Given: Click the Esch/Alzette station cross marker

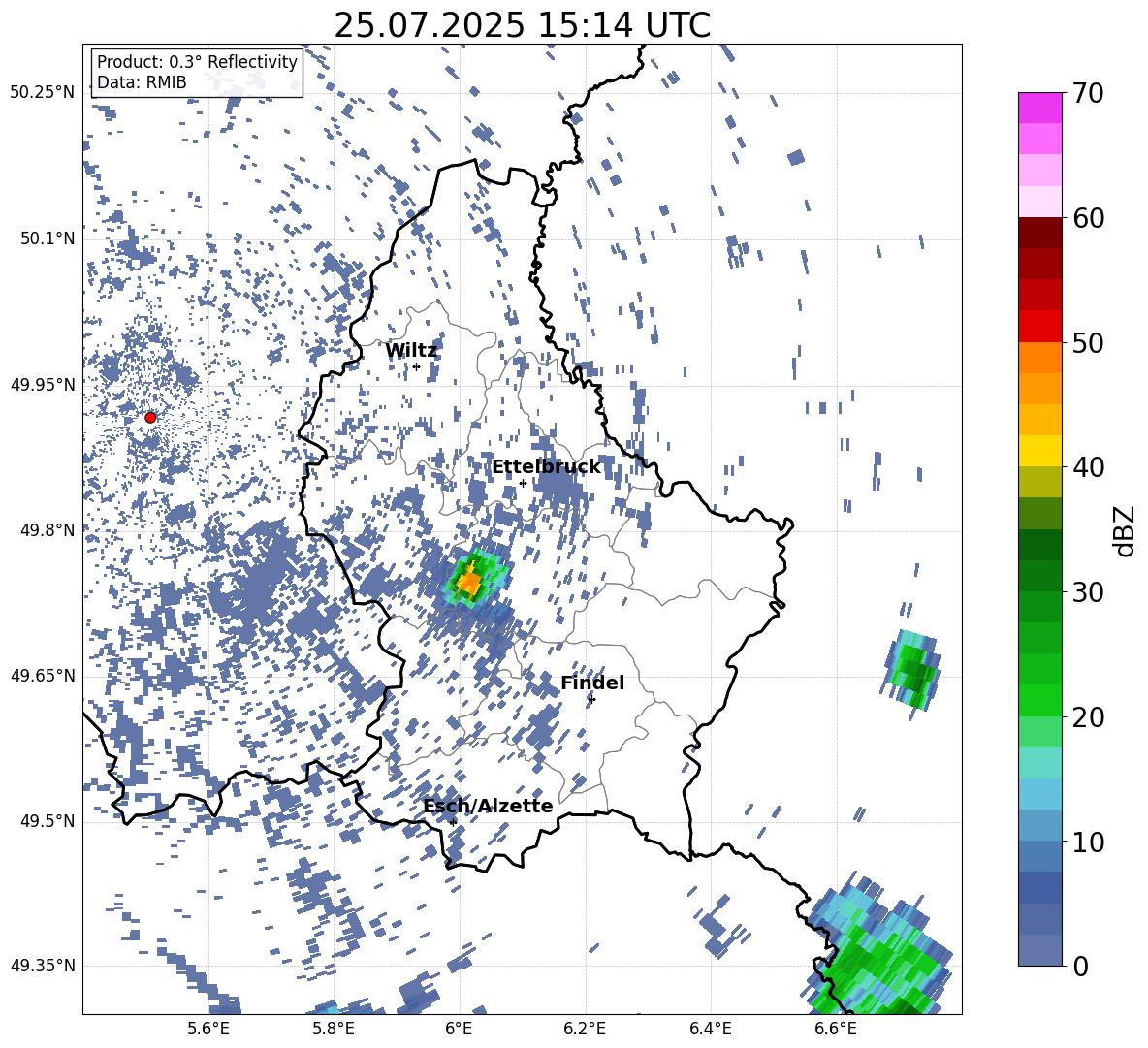Looking at the screenshot, I should [453, 822].
